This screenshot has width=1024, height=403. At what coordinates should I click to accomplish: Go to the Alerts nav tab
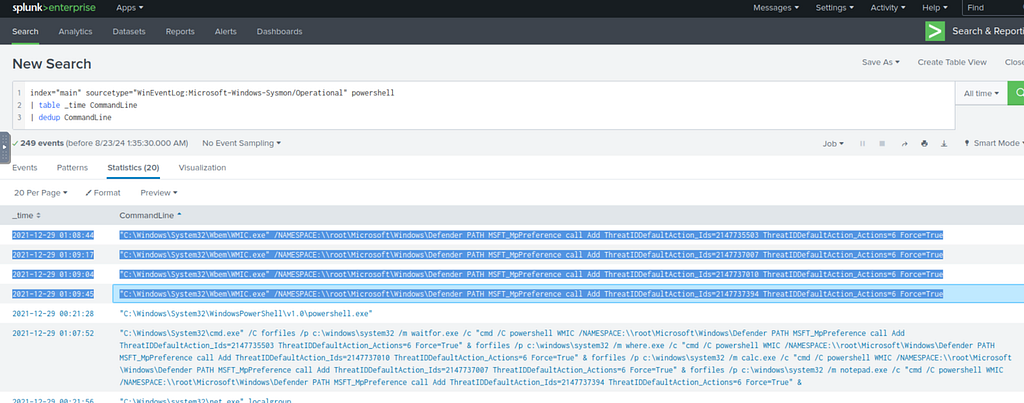click(225, 31)
